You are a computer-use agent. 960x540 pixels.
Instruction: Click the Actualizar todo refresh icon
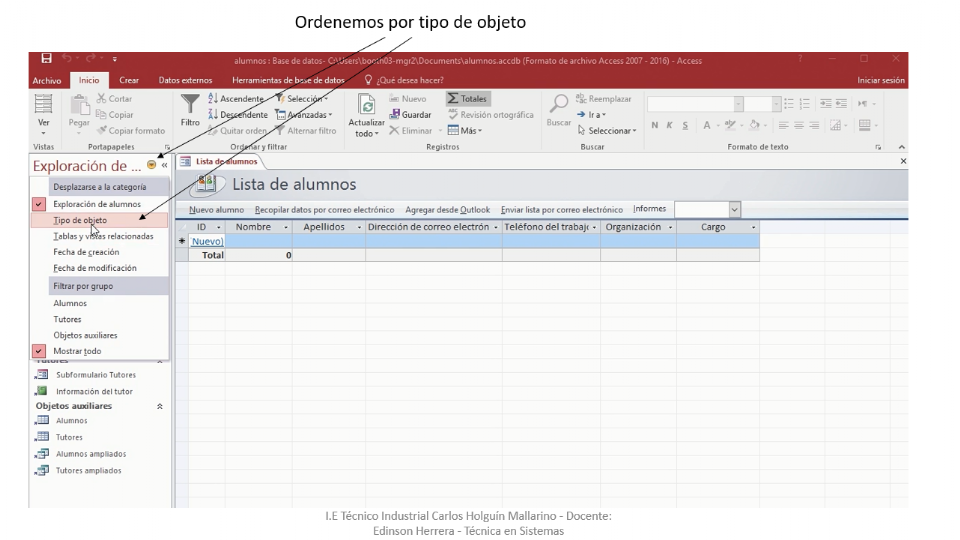pos(366,106)
